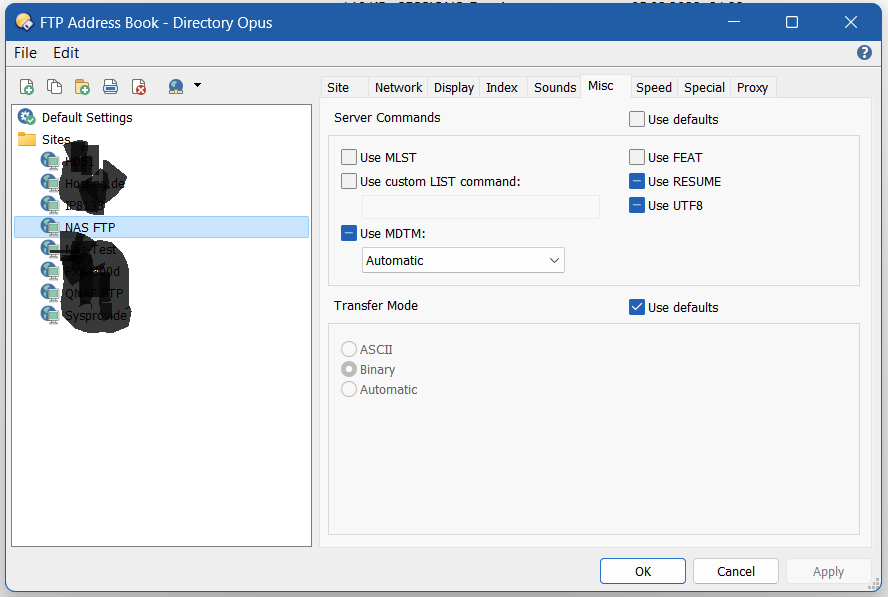
Task: Select the Binary transfer mode radio
Action: [x=349, y=369]
